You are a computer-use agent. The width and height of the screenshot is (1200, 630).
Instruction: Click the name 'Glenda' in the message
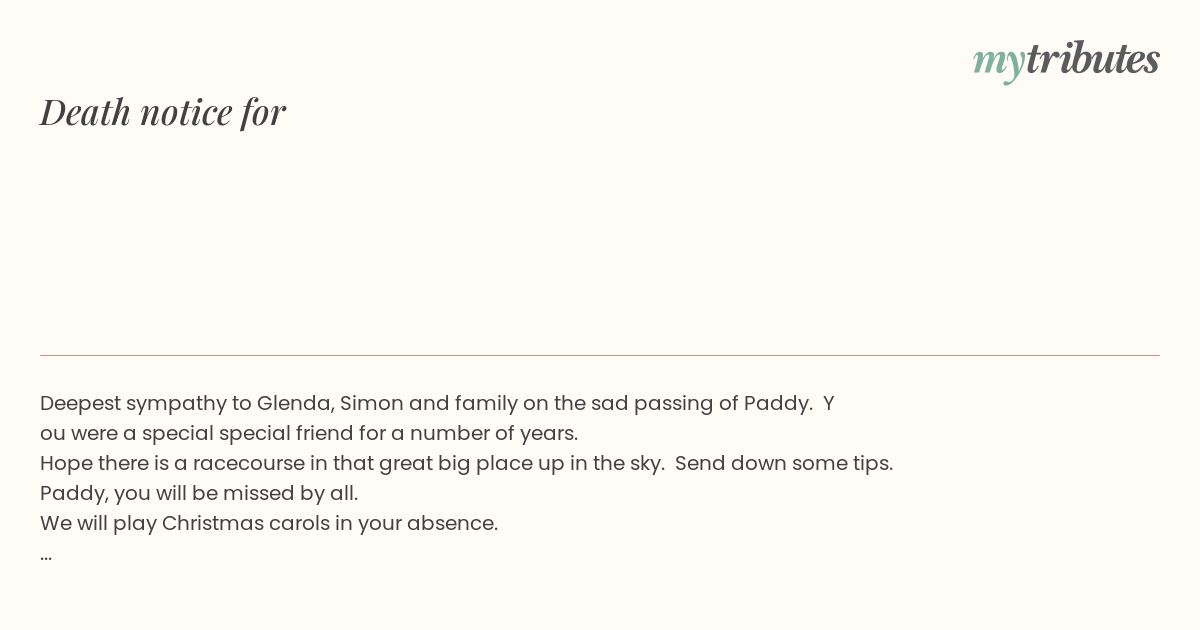(295, 403)
